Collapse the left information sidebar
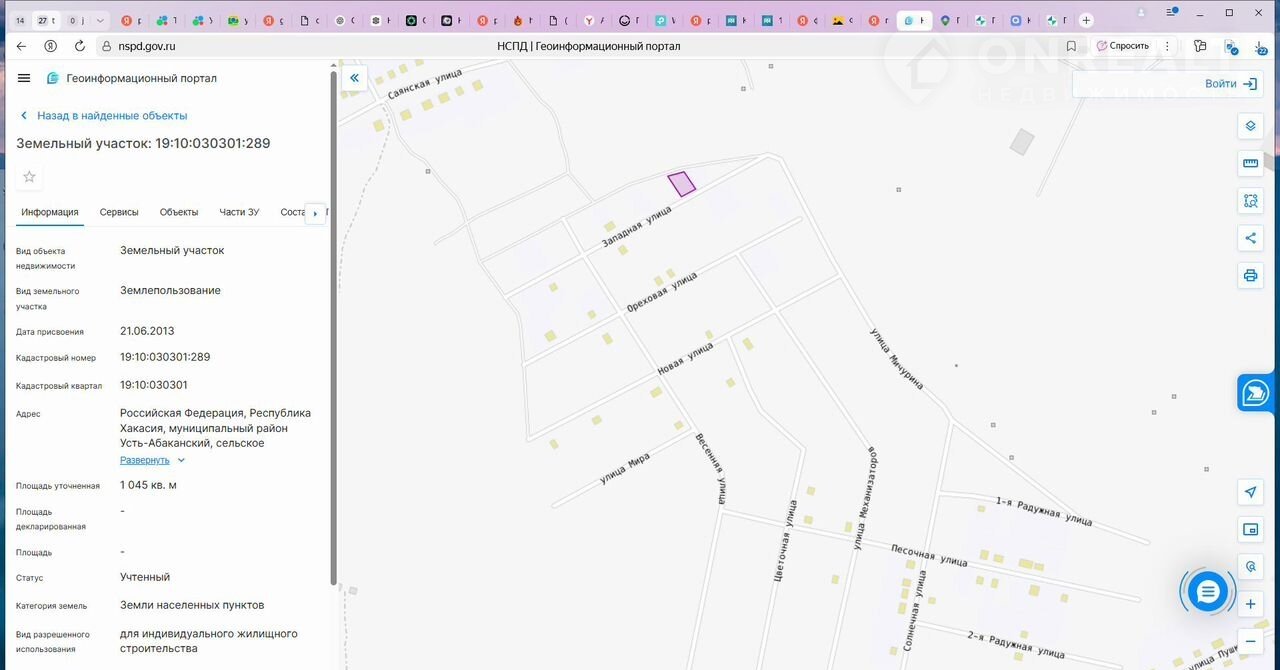The height and width of the screenshot is (670, 1280). (x=354, y=78)
